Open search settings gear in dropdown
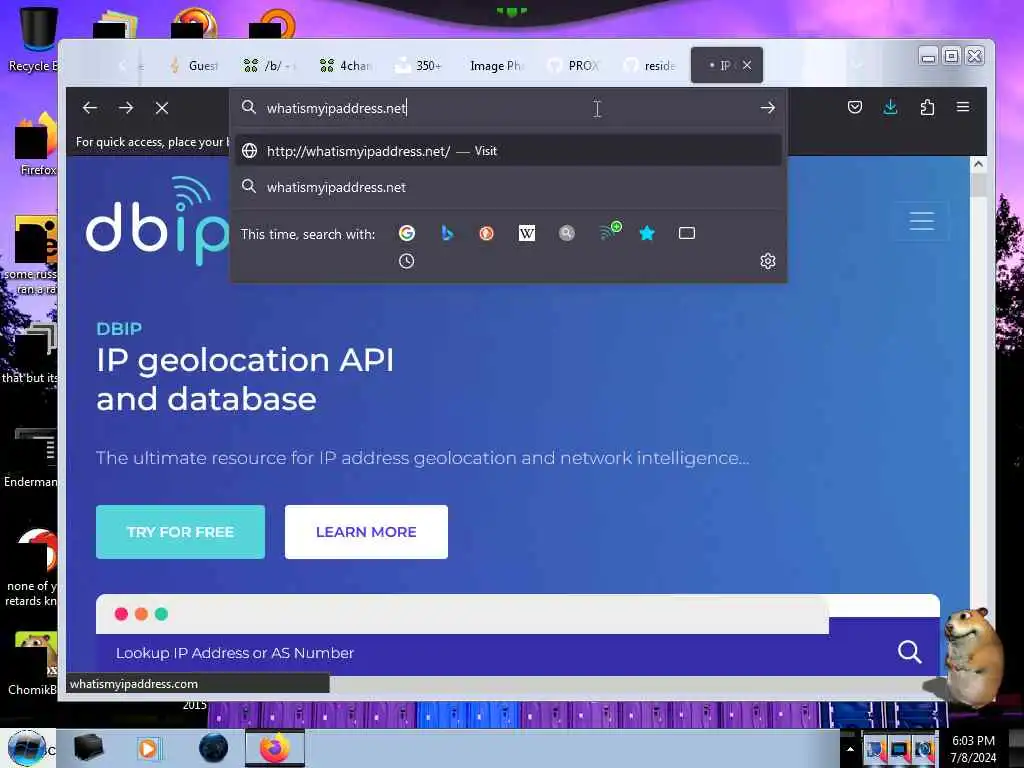This screenshot has height=768, width=1024. coord(767,261)
